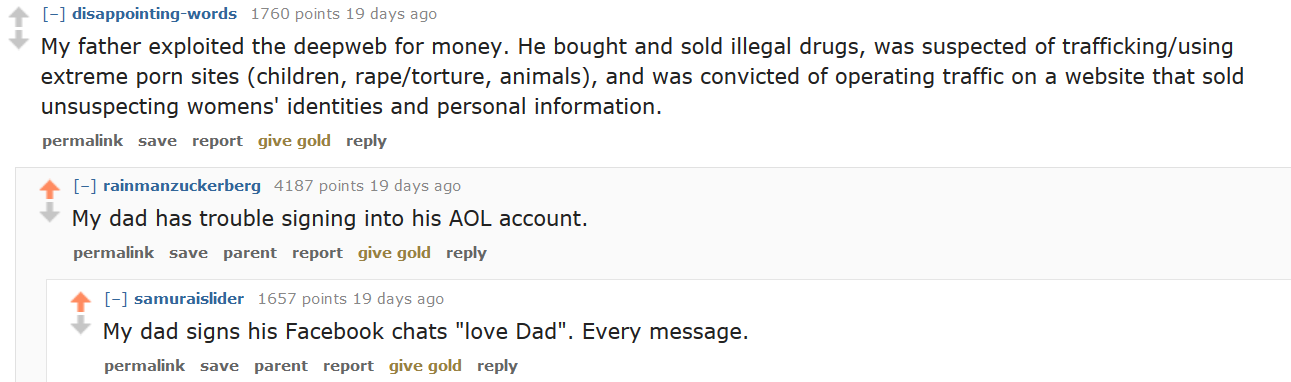Screen dimensions: 1291x382
Task: Report rainmanzuckerberg's comment
Action: [317, 253]
